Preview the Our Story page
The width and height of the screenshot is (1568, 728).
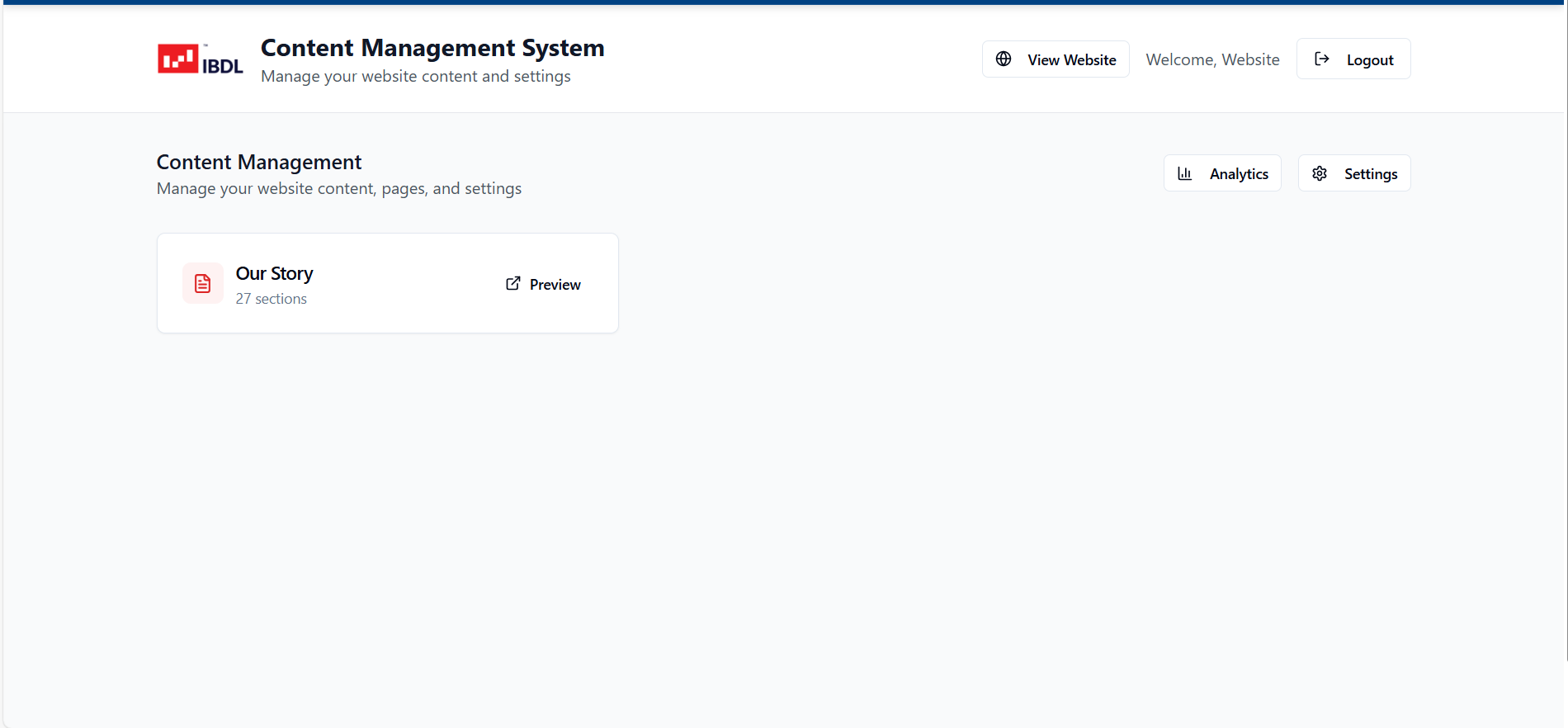point(555,285)
